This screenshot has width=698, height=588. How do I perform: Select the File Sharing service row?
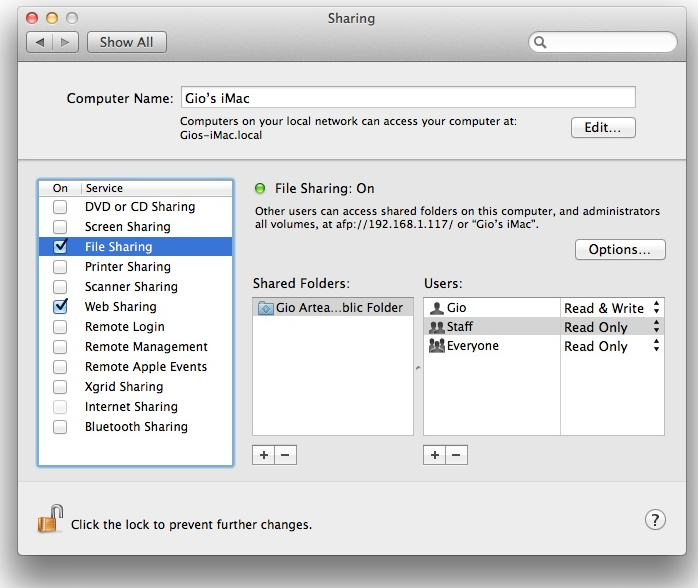[135, 247]
